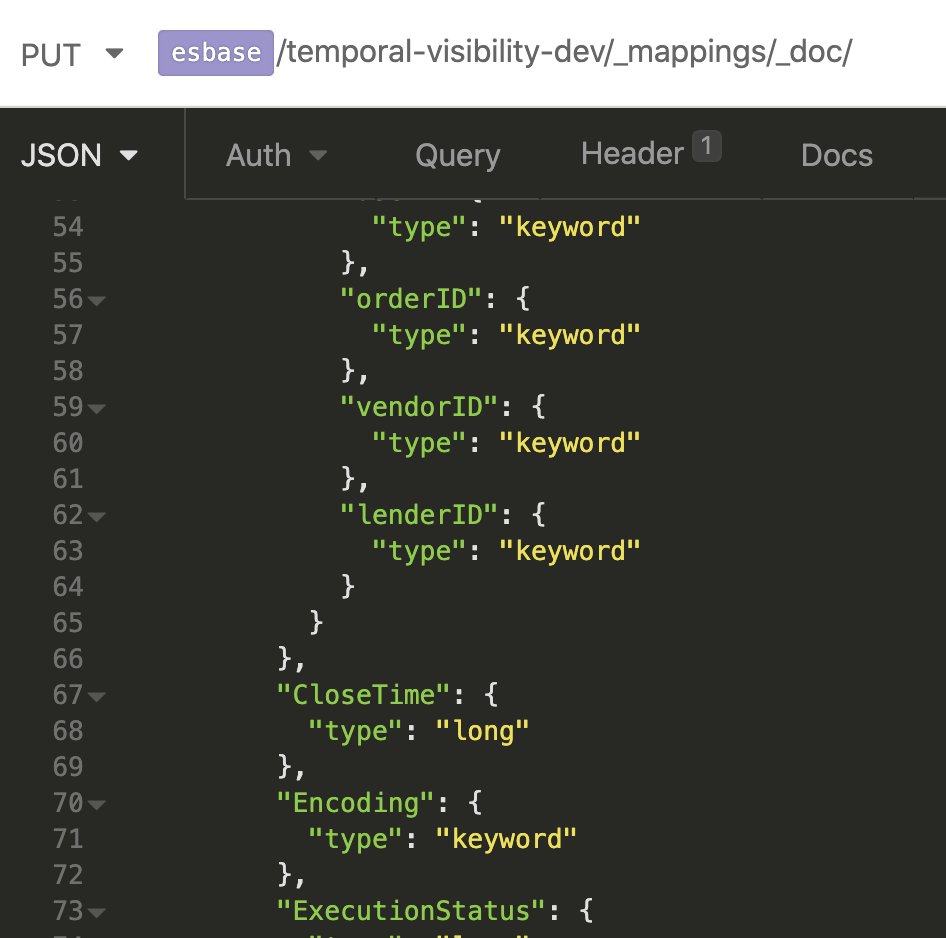Open the PUT request method dropdown
Image resolution: width=946 pixels, height=938 pixels.
pos(72,54)
